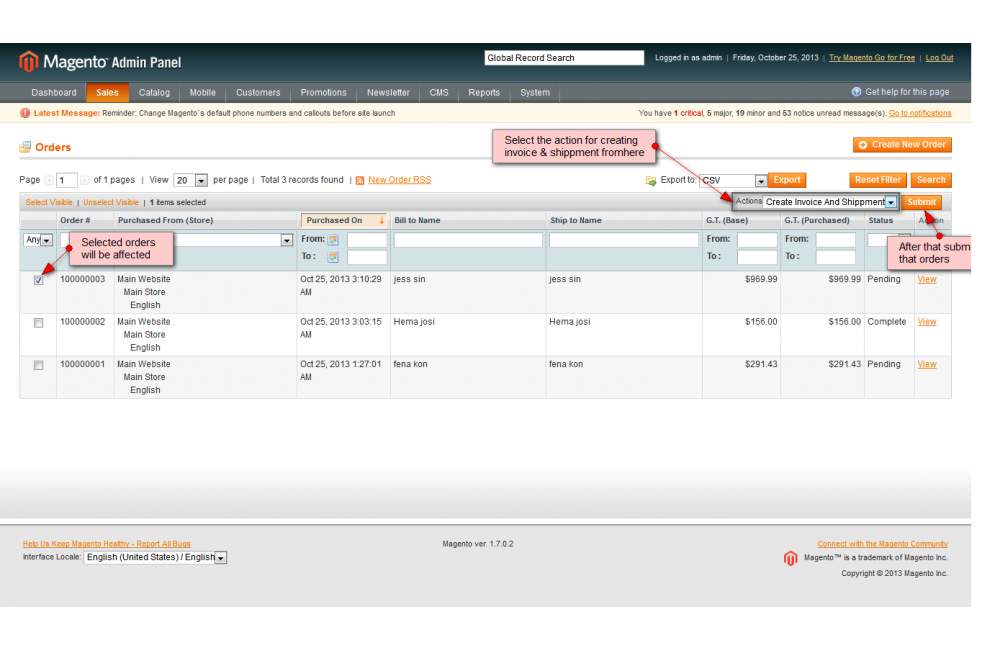Viewport: 1000px width, 650px height.
Task: Click the Purchased On sort arrow
Action: [x=381, y=220]
